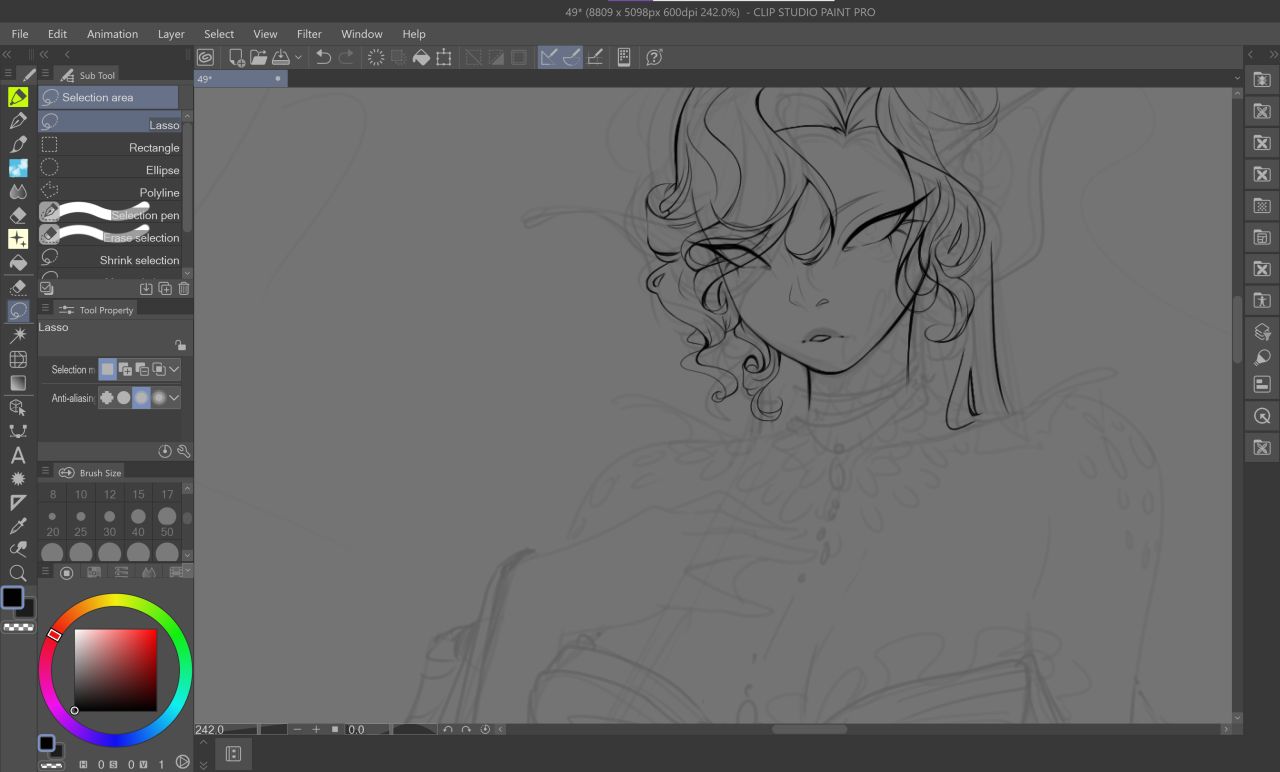
Task: Click the Auto select magic wand tool
Action: coord(18,335)
